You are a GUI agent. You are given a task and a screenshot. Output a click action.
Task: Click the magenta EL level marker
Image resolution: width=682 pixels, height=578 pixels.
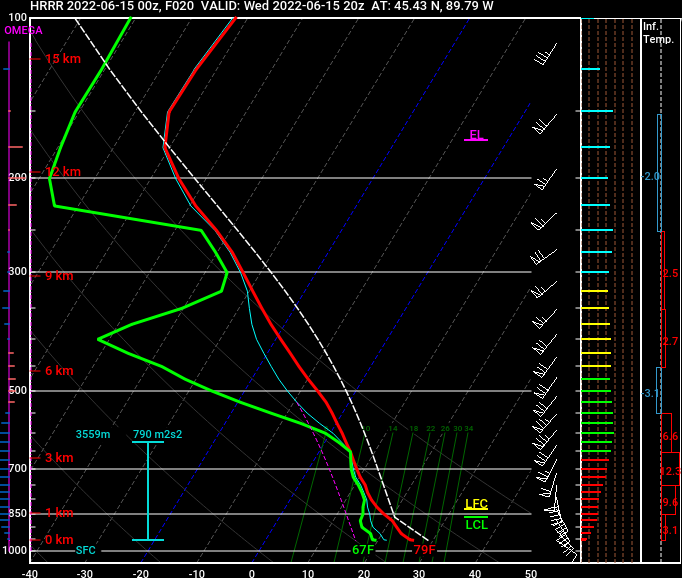point(476,136)
